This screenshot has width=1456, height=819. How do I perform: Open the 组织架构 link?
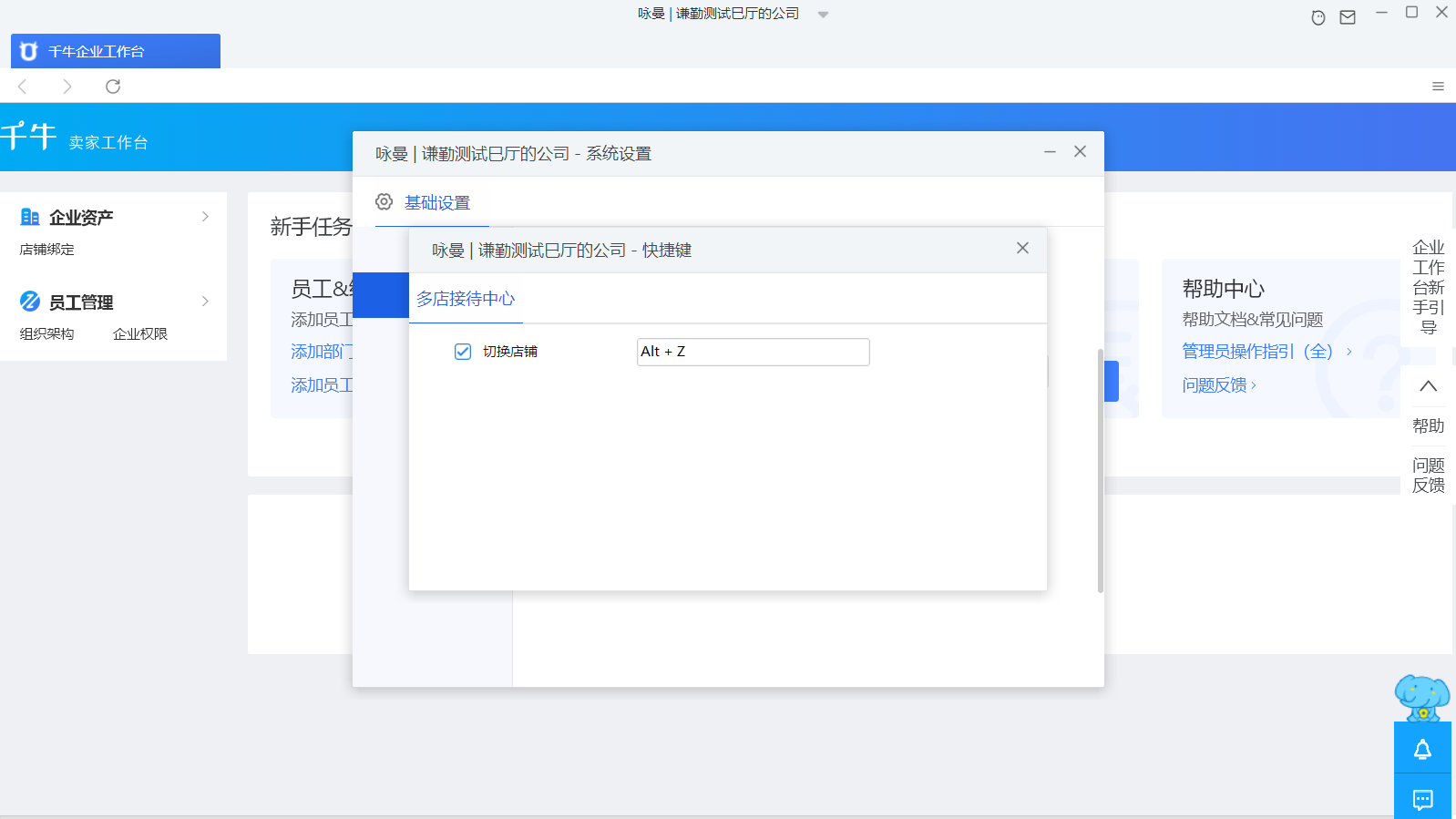point(47,334)
